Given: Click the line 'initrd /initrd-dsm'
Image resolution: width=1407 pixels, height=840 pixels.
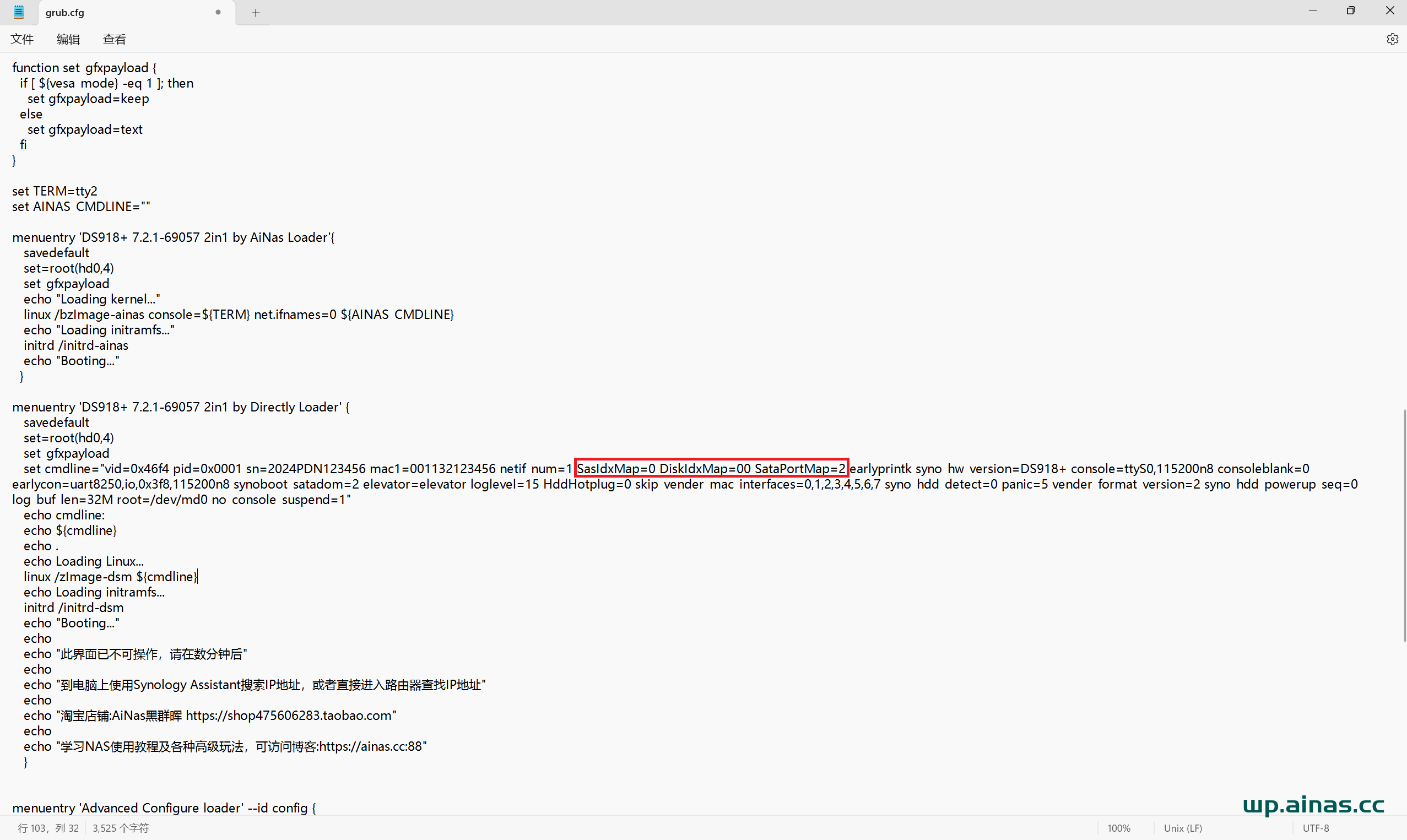Looking at the screenshot, I should click(x=74, y=608).
